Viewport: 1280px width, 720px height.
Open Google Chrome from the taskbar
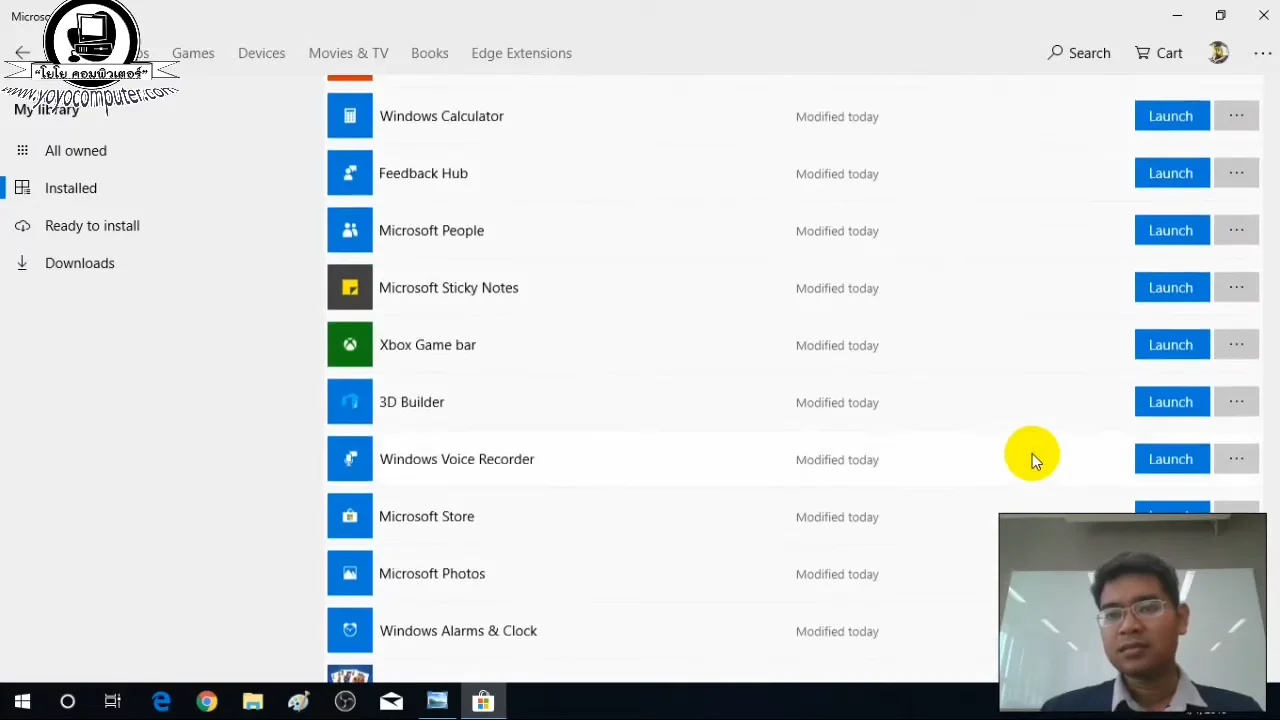click(x=207, y=701)
